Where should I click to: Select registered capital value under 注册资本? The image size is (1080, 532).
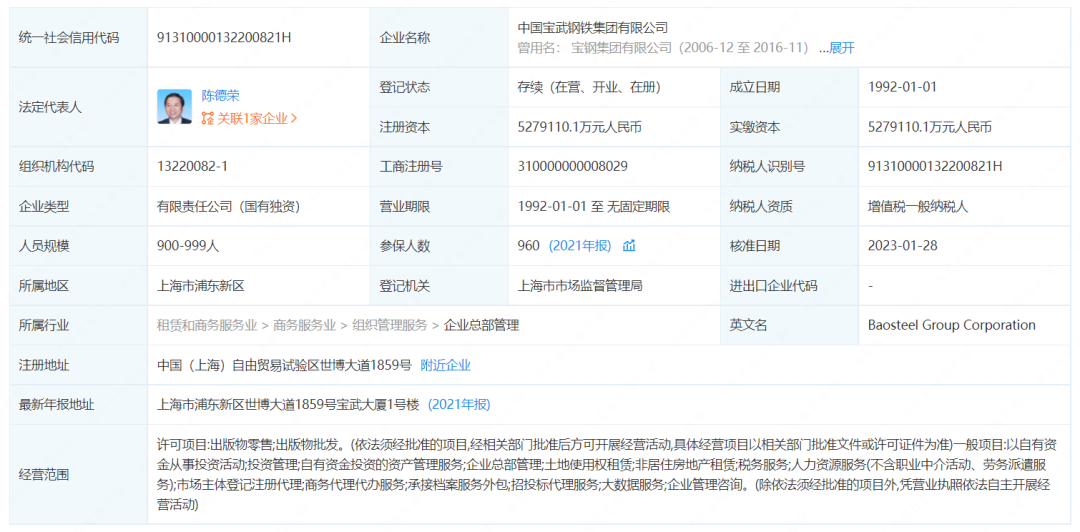coord(580,127)
